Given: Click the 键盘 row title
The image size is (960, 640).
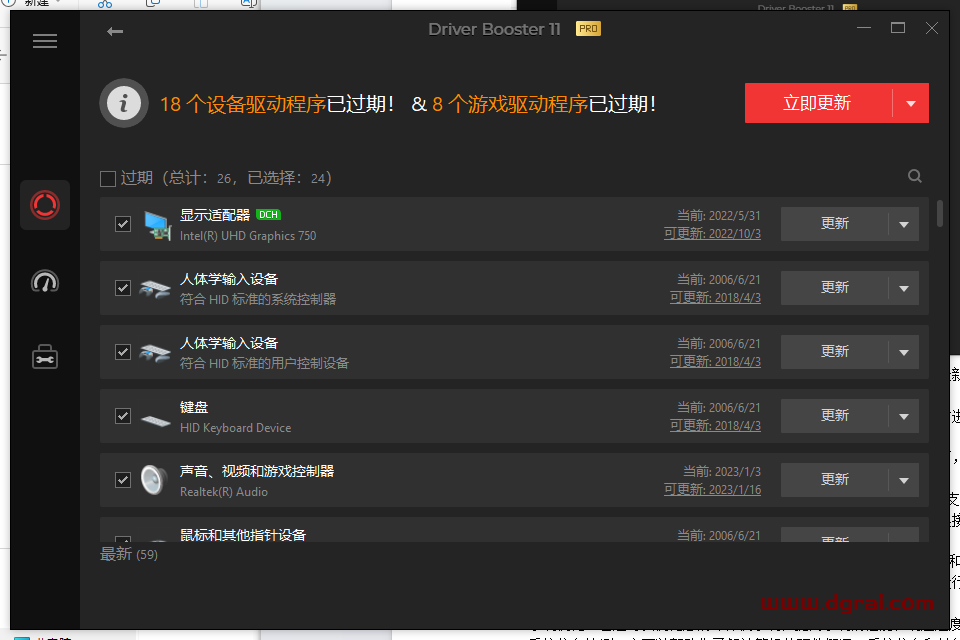Looking at the screenshot, I should click(194, 407).
